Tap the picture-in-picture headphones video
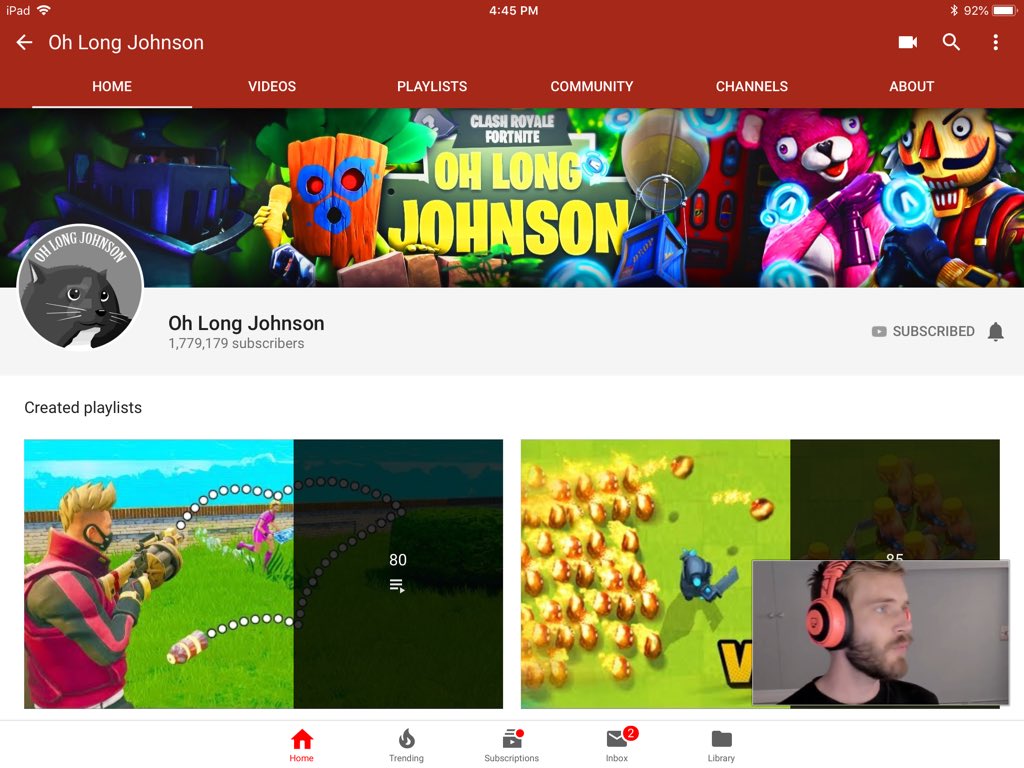The image size is (1024, 768). coord(881,632)
